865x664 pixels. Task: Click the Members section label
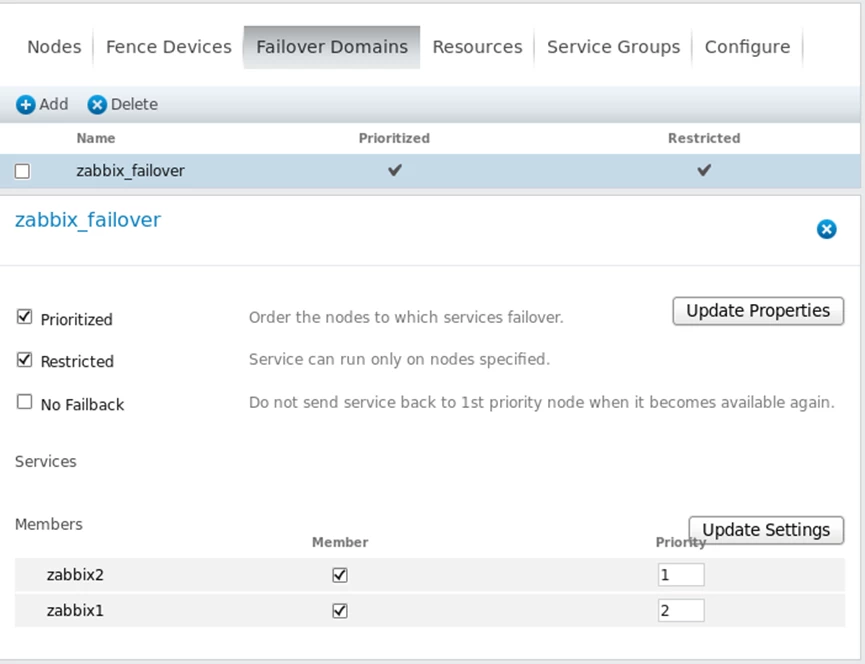click(49, 524)
